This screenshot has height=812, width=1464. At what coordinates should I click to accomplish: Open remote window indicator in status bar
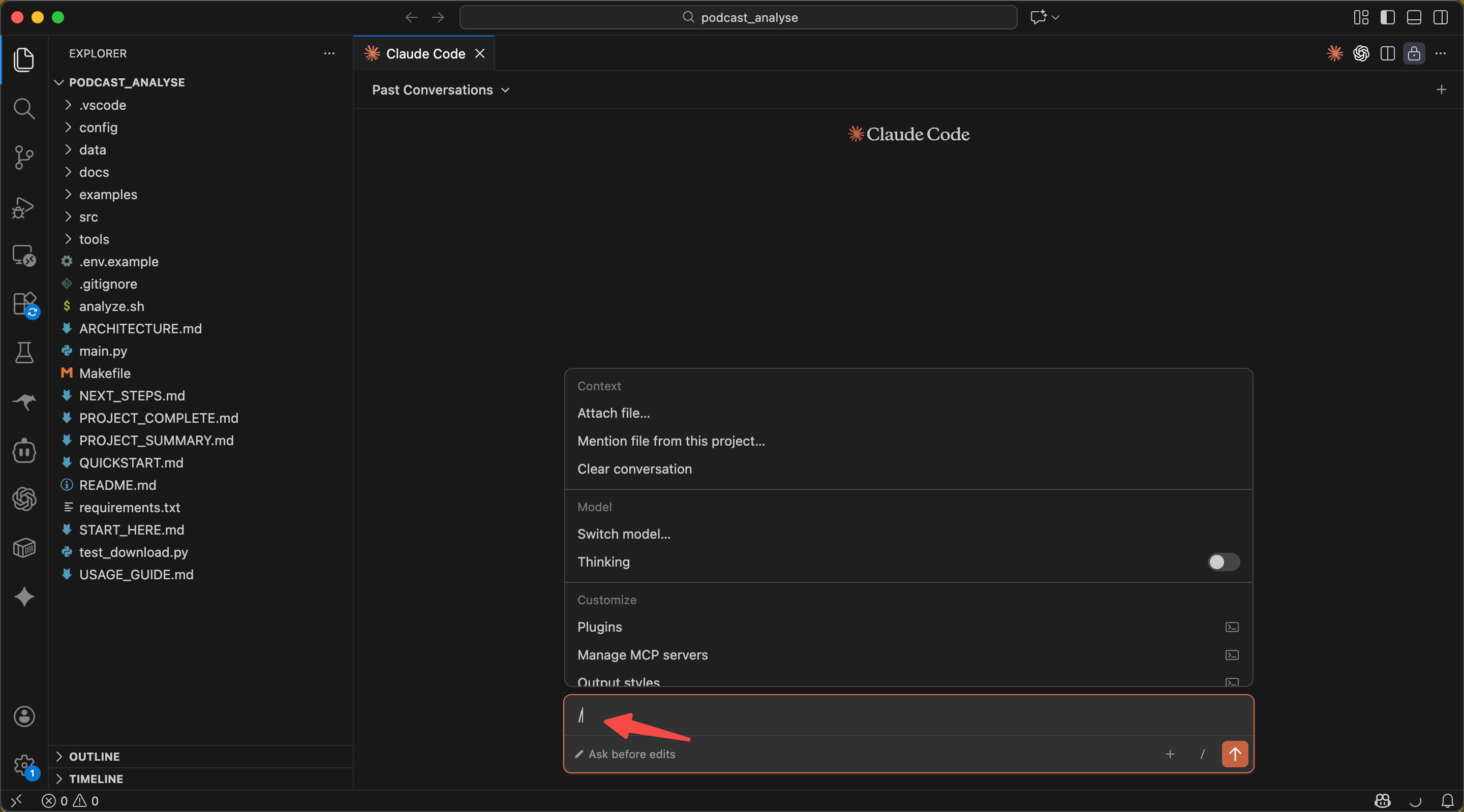(x=16, y=801)
